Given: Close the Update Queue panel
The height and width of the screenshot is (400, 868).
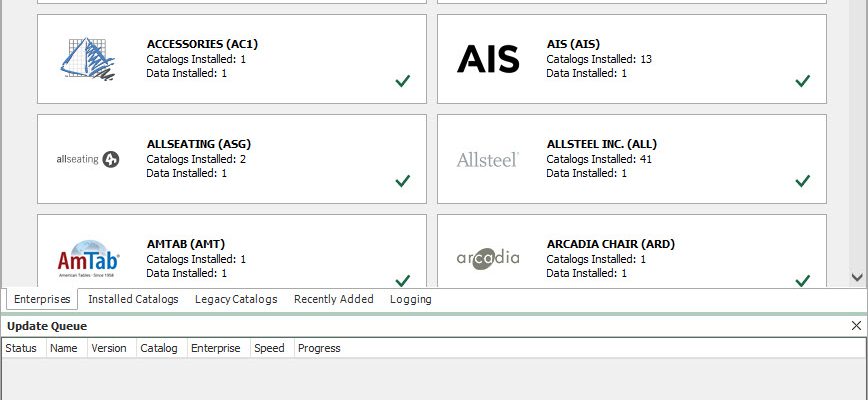Looking at the screenshot, I should tap(856, 326).
